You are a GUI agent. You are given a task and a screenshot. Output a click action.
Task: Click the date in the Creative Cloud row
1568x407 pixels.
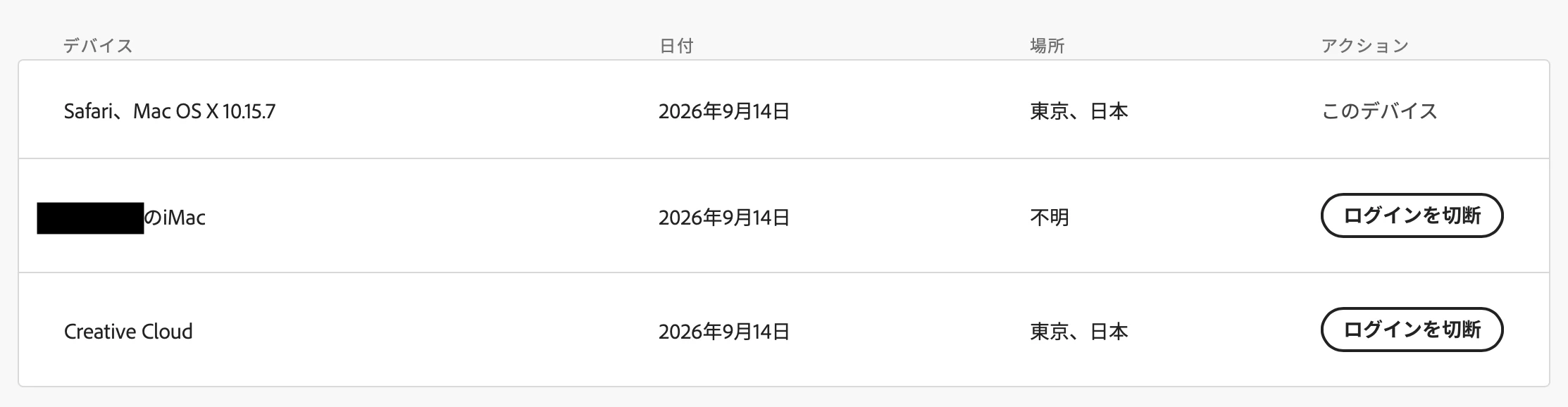(724, 332)
